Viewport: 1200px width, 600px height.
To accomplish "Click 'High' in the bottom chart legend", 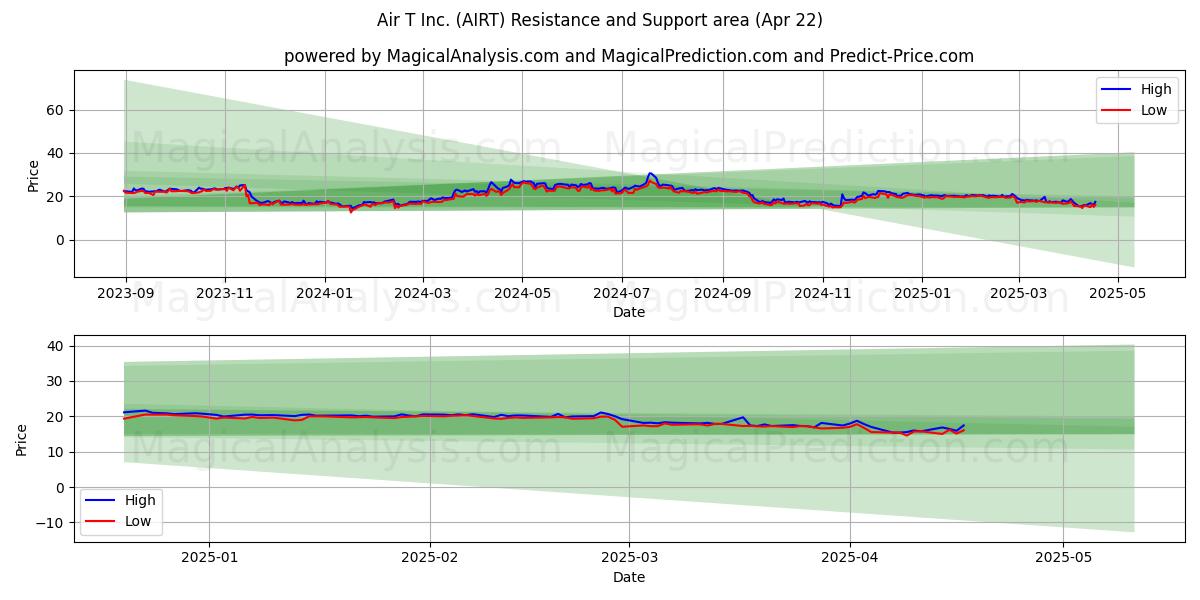I will coord(140,500).
